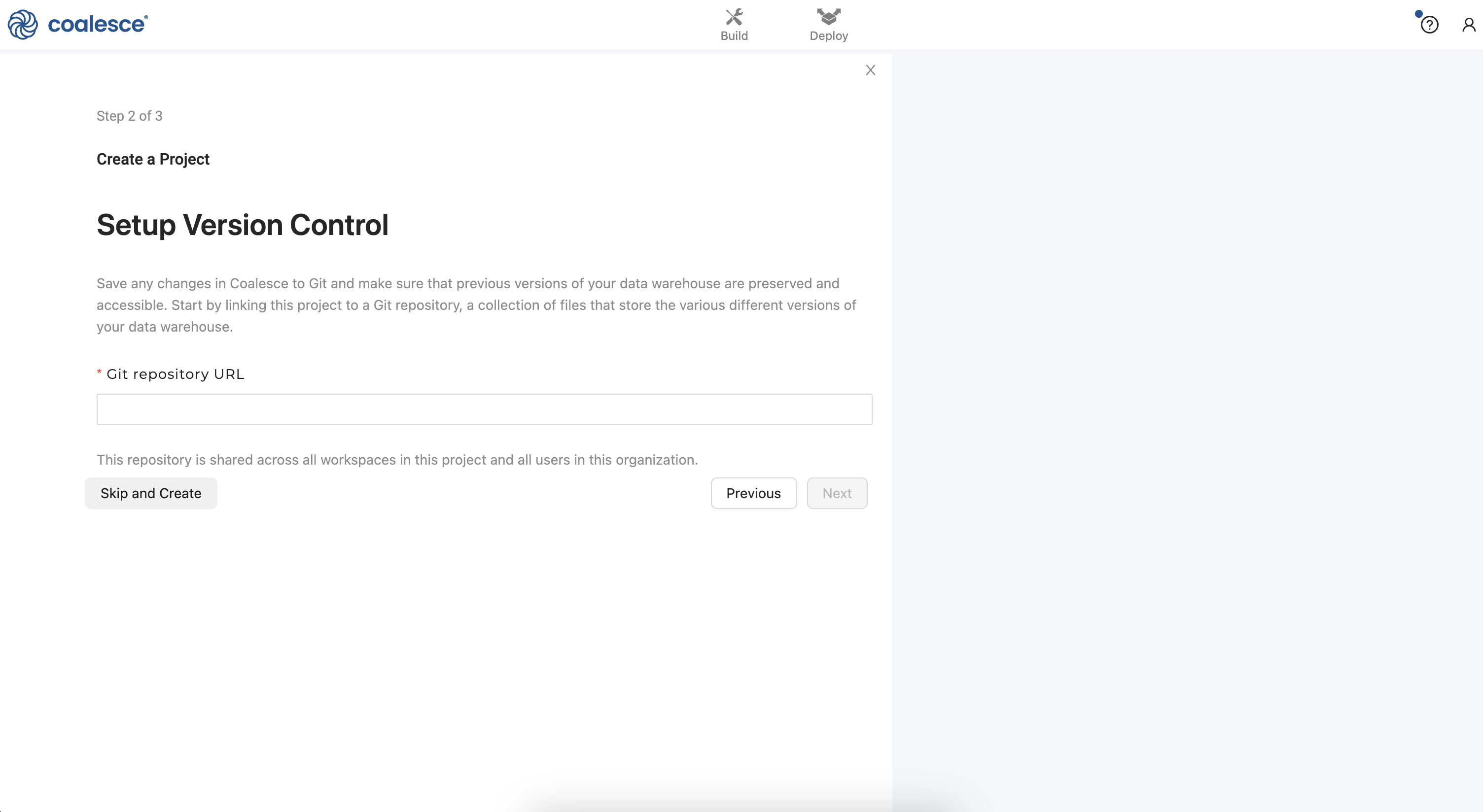The height and width of the screenshot is (812, 1483).
Task: Click the version control description paragraph
Action: click(476, 305)
